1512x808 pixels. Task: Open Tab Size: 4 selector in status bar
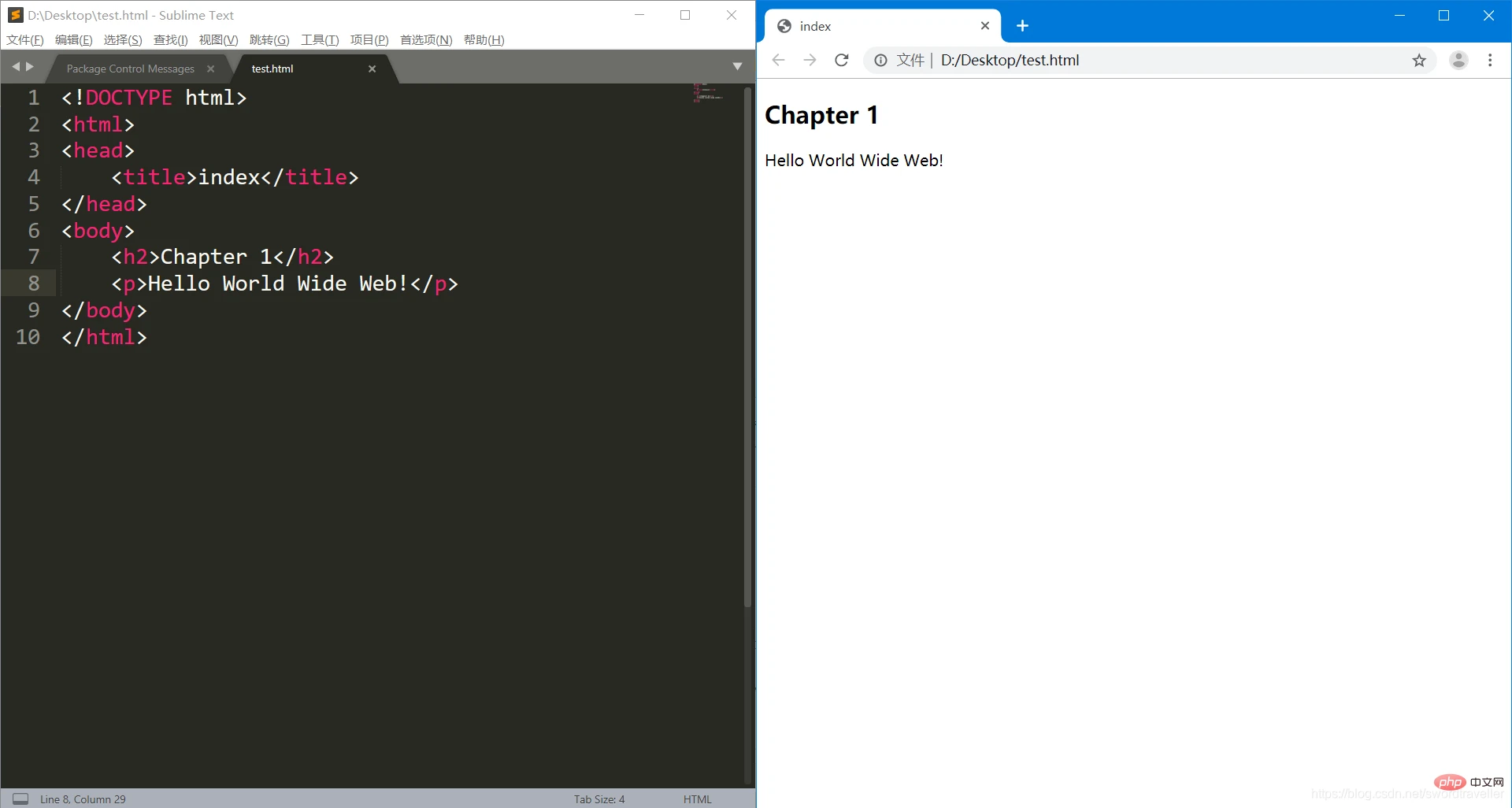point(598,799)
